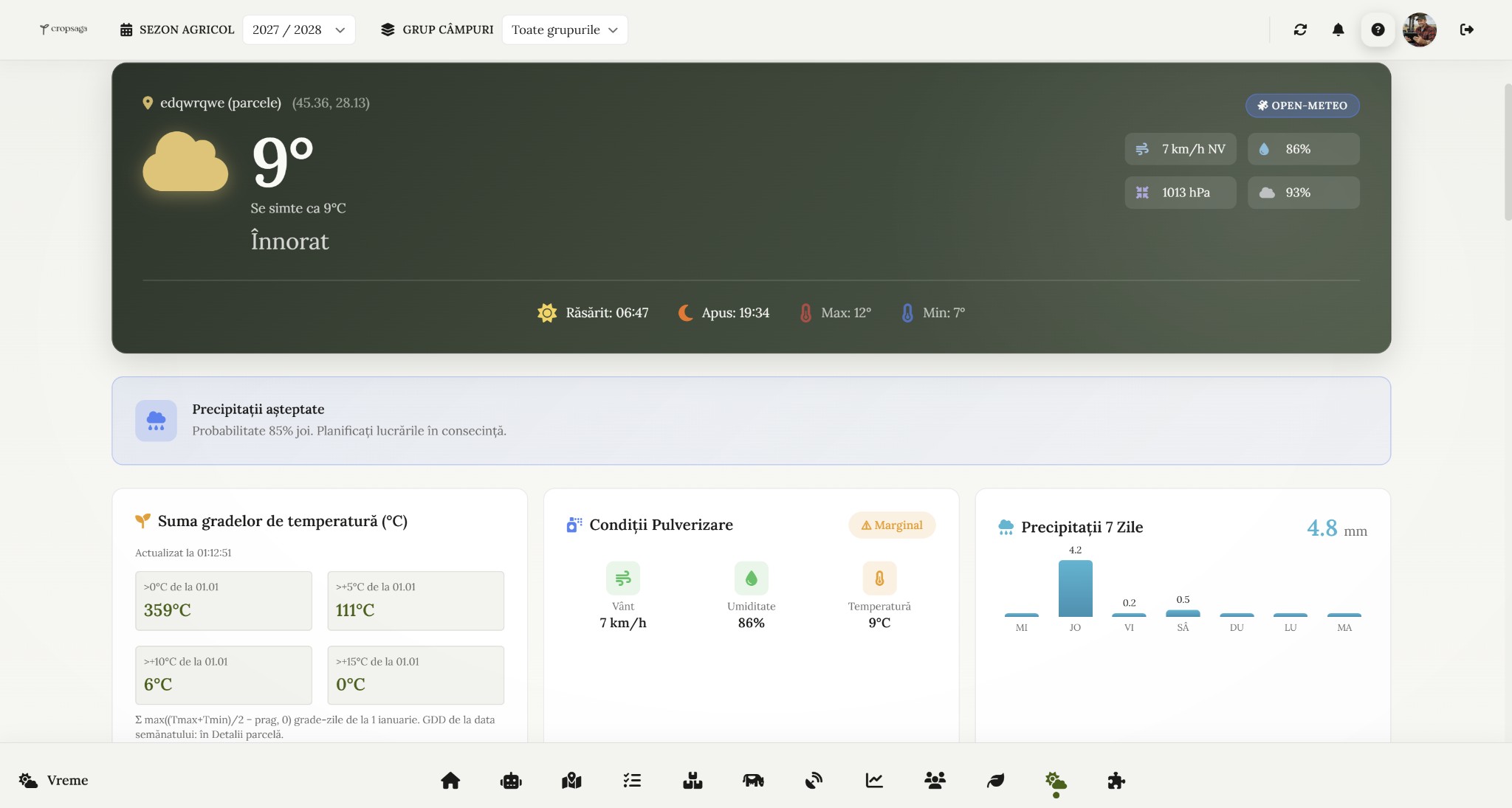The image size is (1512, 808).
Task: Click the logout icon
Action: pyautogui.click(x=1467, y=30)
